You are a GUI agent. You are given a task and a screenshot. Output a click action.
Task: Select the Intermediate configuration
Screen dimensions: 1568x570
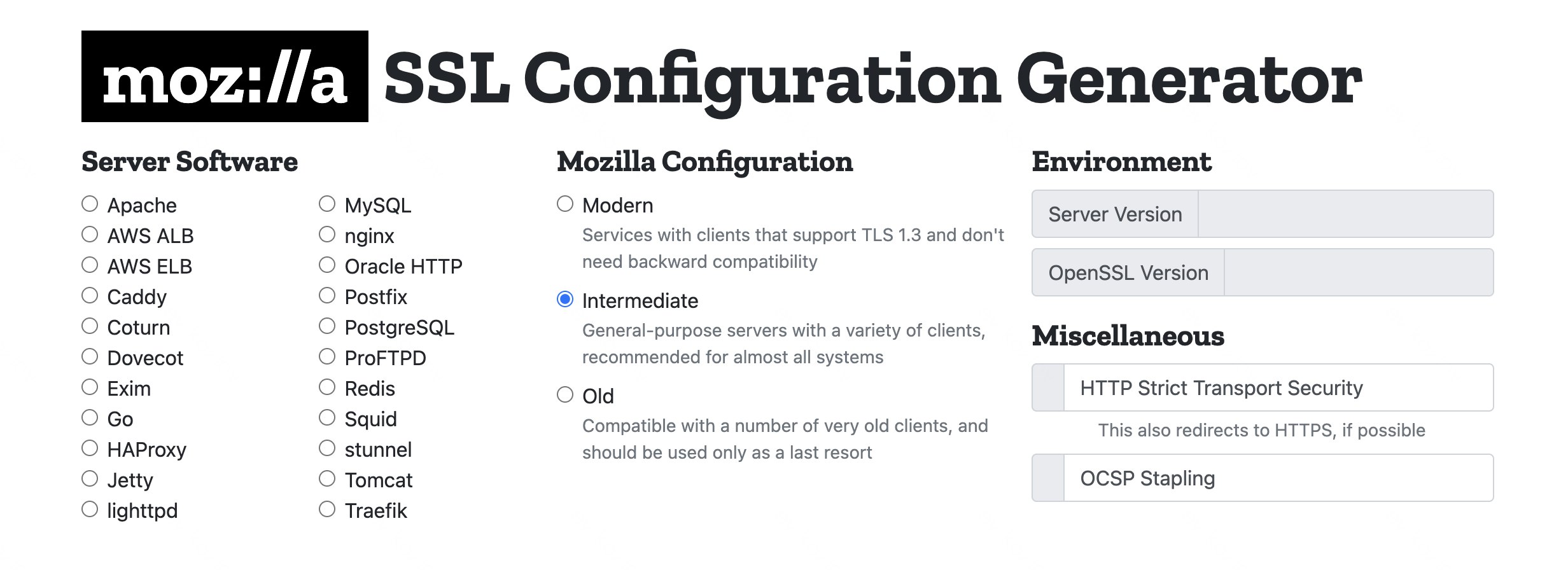[x=565, y=299]
